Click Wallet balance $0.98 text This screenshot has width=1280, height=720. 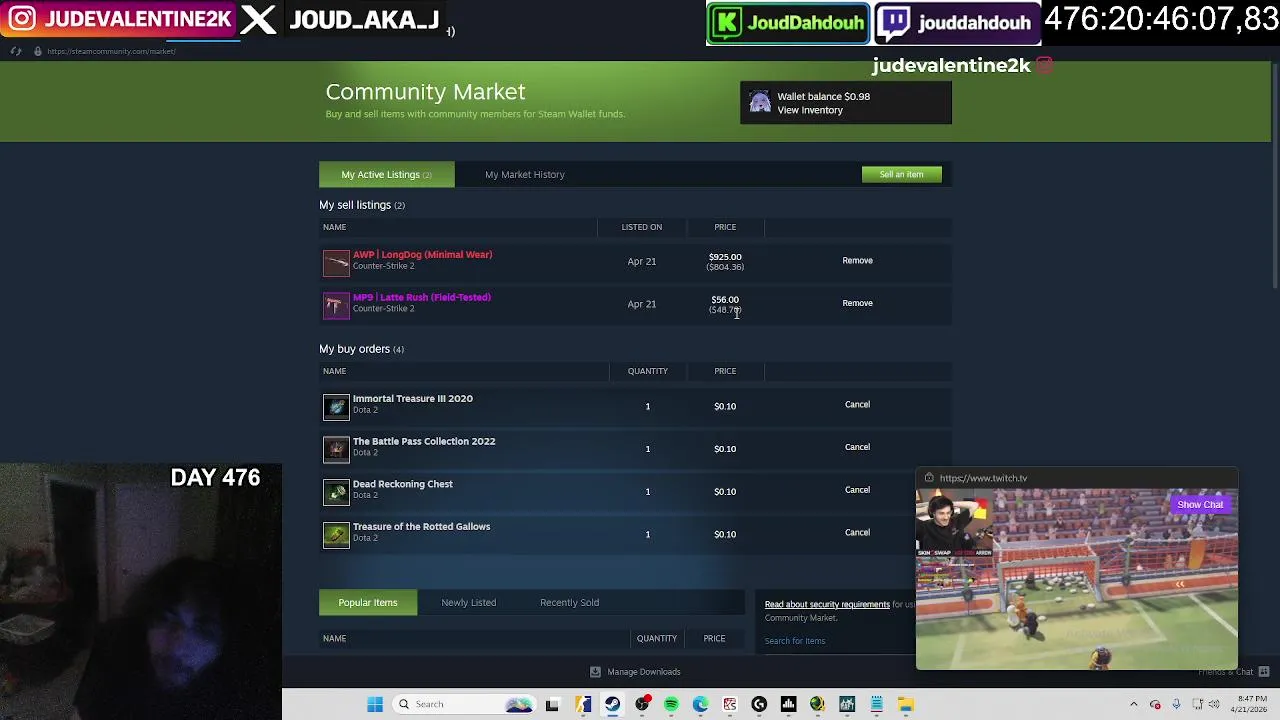[823, 97]
